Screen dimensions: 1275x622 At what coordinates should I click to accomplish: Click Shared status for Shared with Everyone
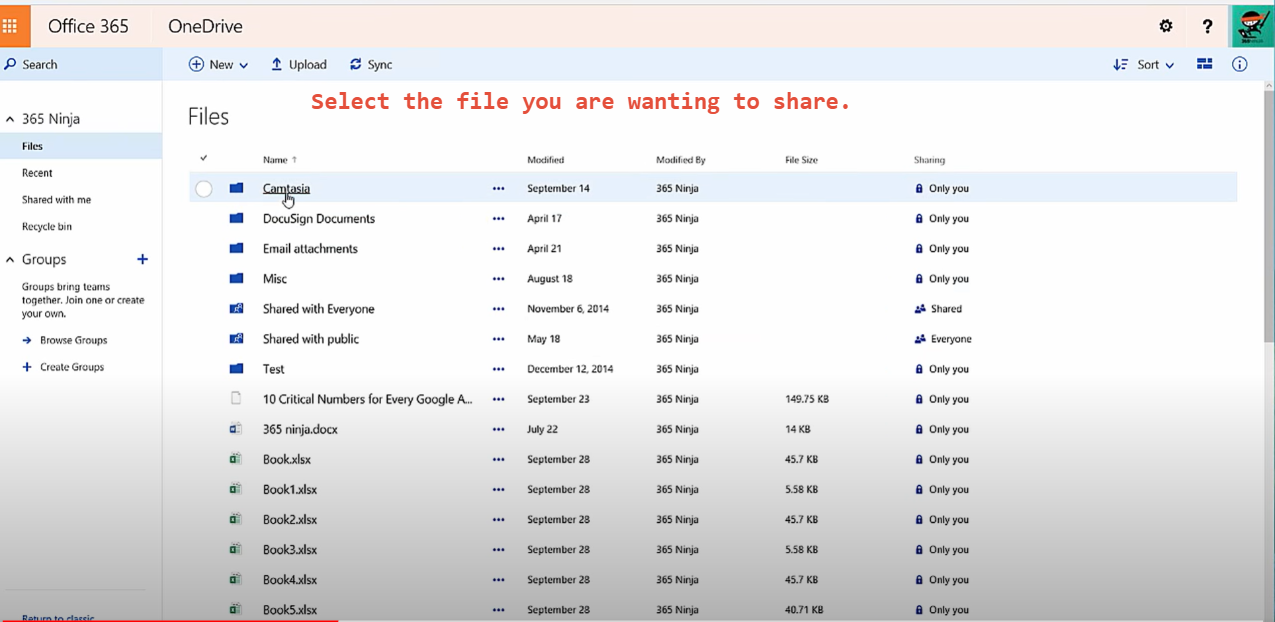[x=938, y=309]
